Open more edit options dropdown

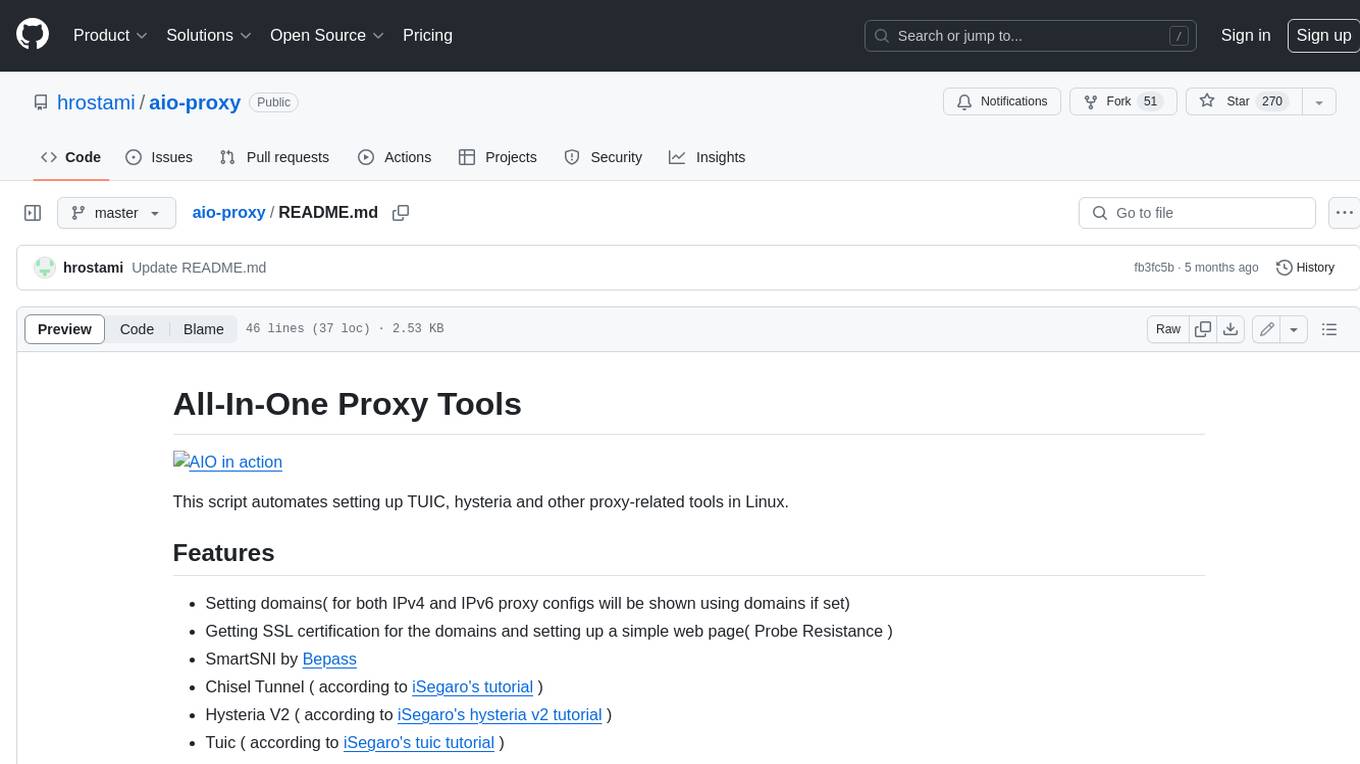pyautogui.click(x=1294, y=329)
